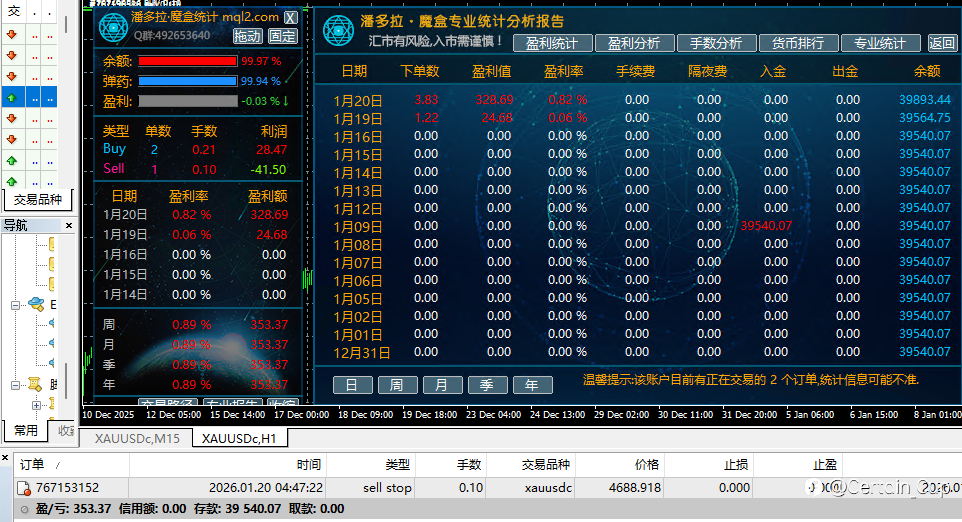This screenshot has height=522, width=962.
Task: Collapse the Expert Advisors tree node
Action: click(x=15, y=305)
